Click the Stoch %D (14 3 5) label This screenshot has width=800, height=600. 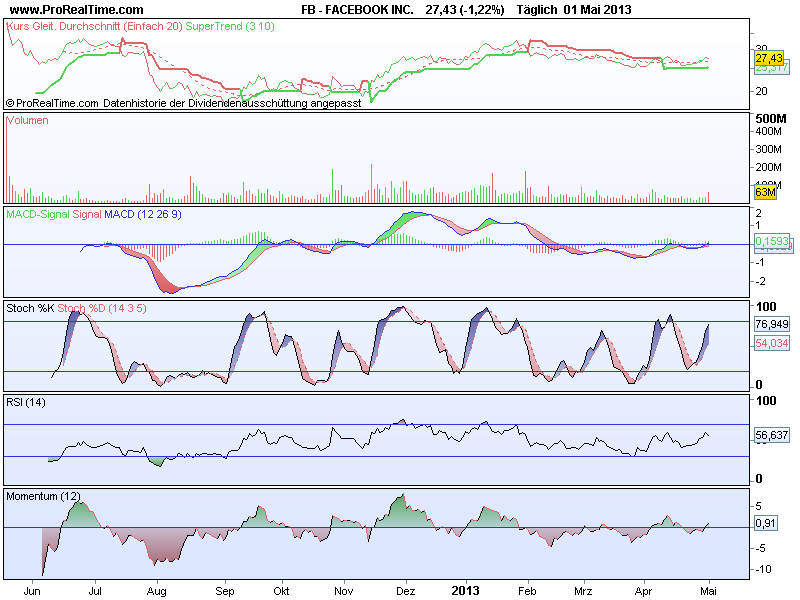tap(102, 308)
